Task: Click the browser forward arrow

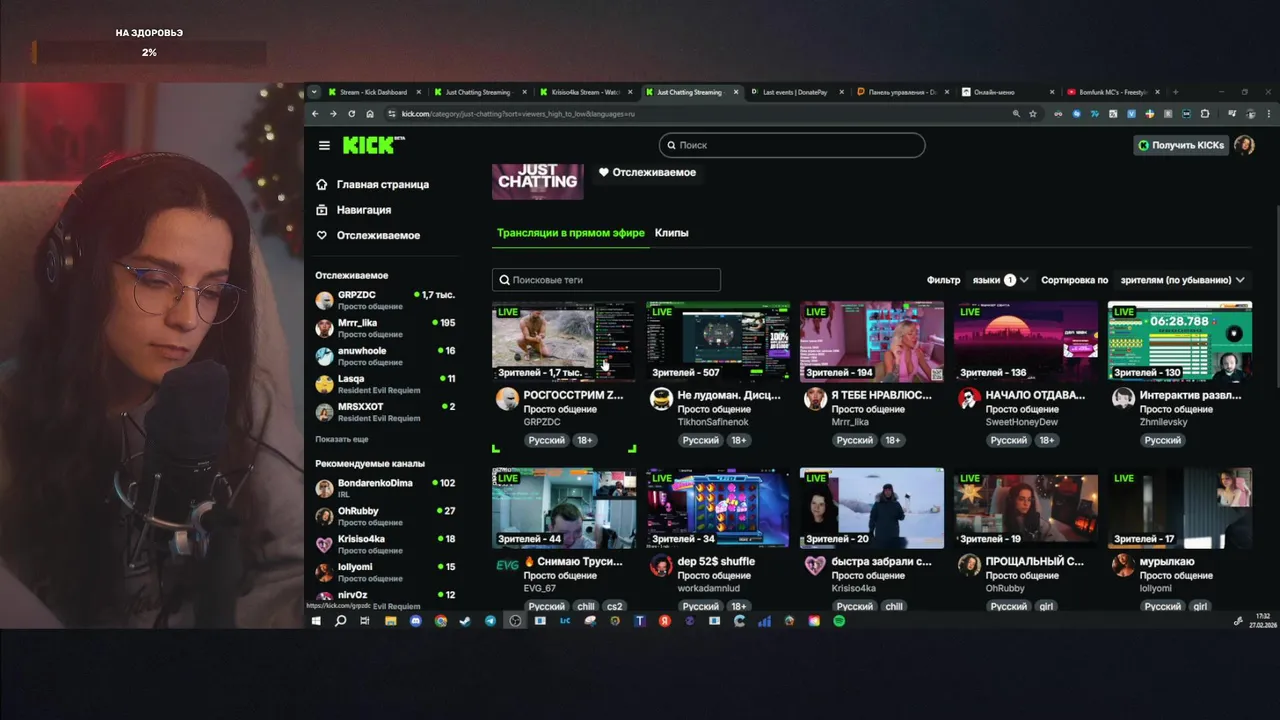Action: 334,114
